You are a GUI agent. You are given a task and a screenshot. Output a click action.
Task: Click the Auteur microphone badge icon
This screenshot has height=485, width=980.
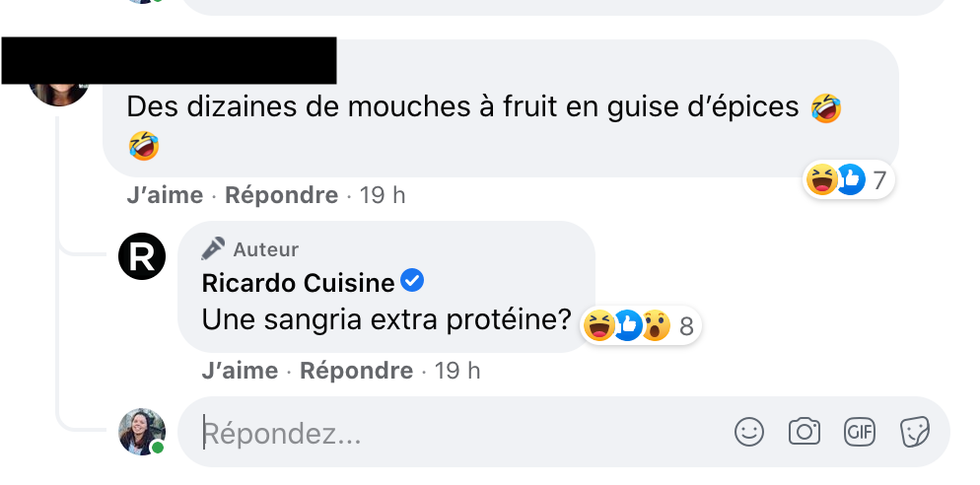213,249
